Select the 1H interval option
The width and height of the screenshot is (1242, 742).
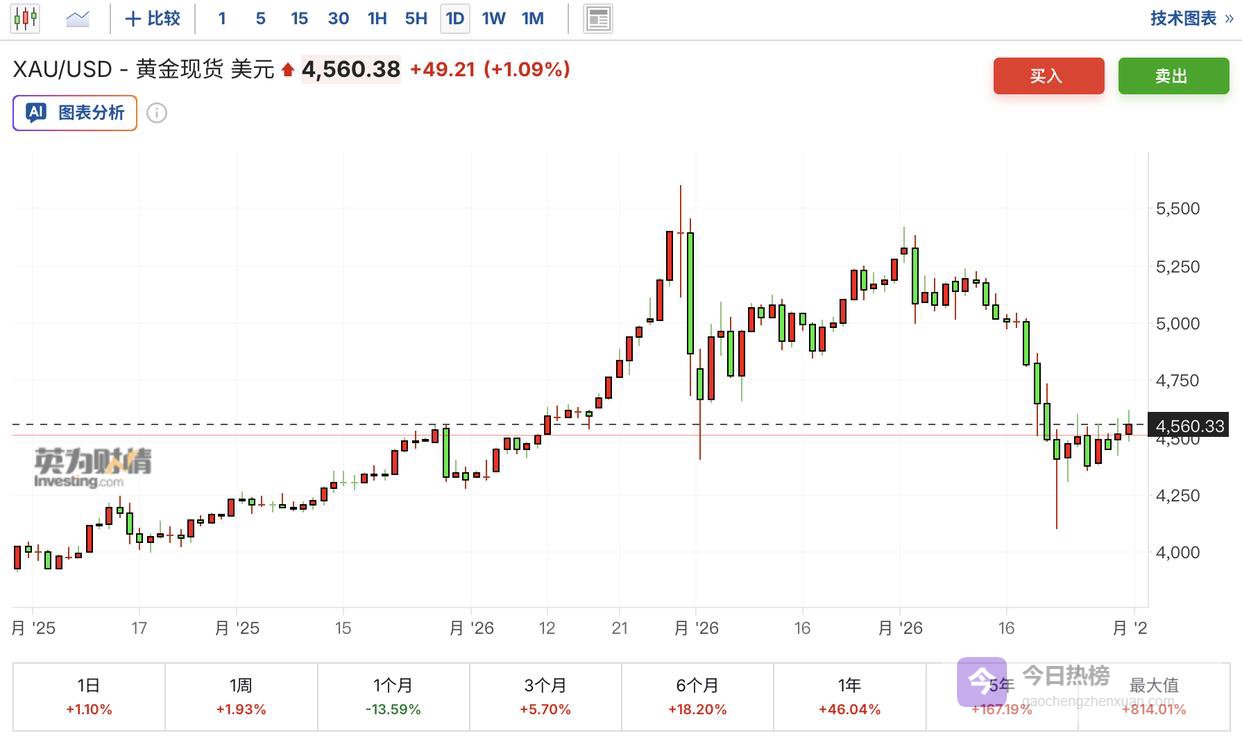(x=377, y=18)
